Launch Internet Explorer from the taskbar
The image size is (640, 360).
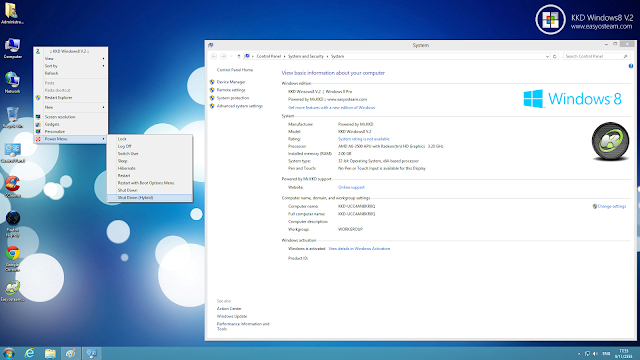coord(29,353)
